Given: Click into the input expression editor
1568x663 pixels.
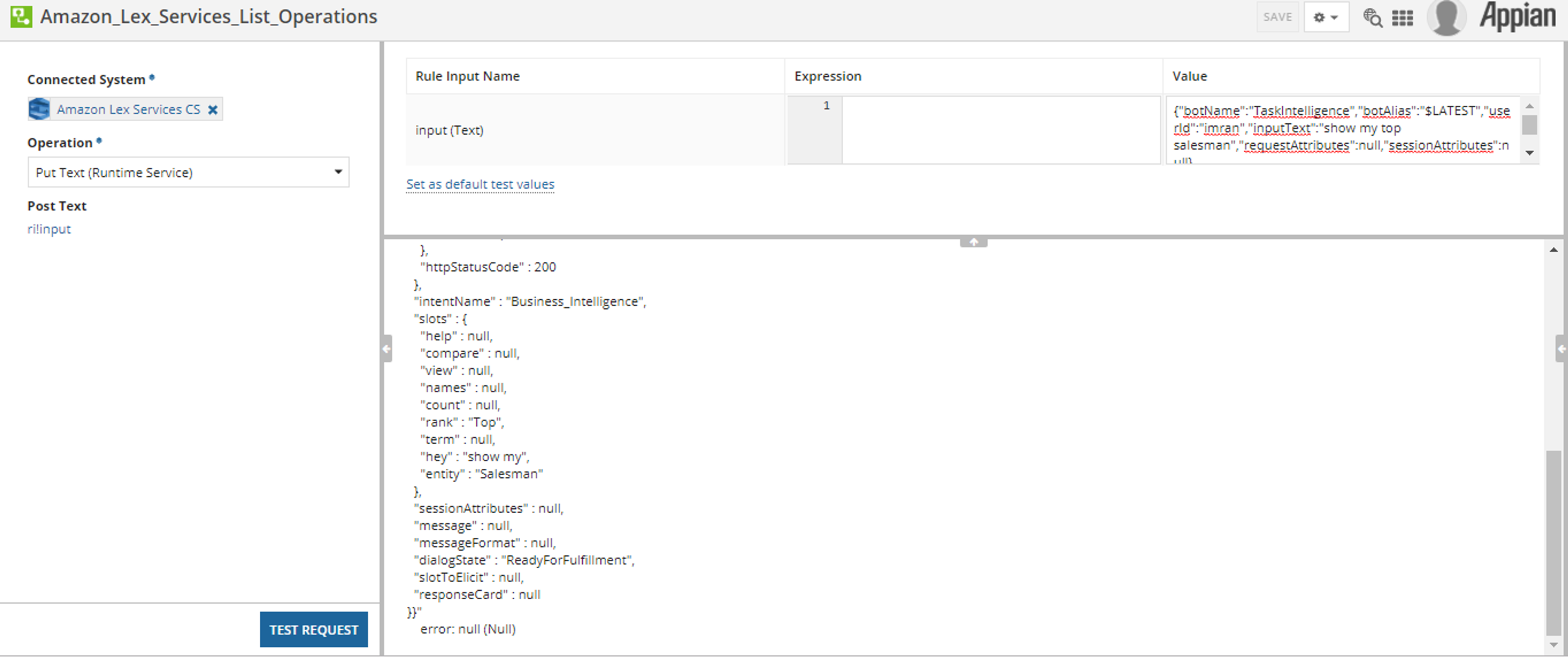Looking at the screenshot, I should [x=1001, y=130].
